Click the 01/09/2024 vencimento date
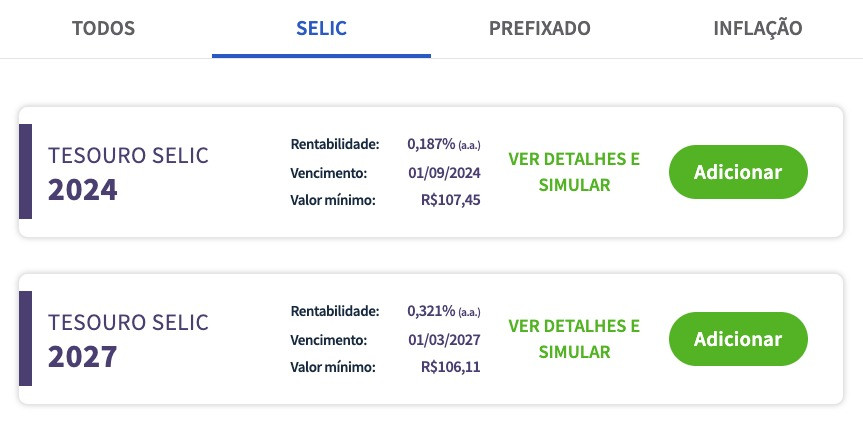863x439 pixels. [444, 173]
